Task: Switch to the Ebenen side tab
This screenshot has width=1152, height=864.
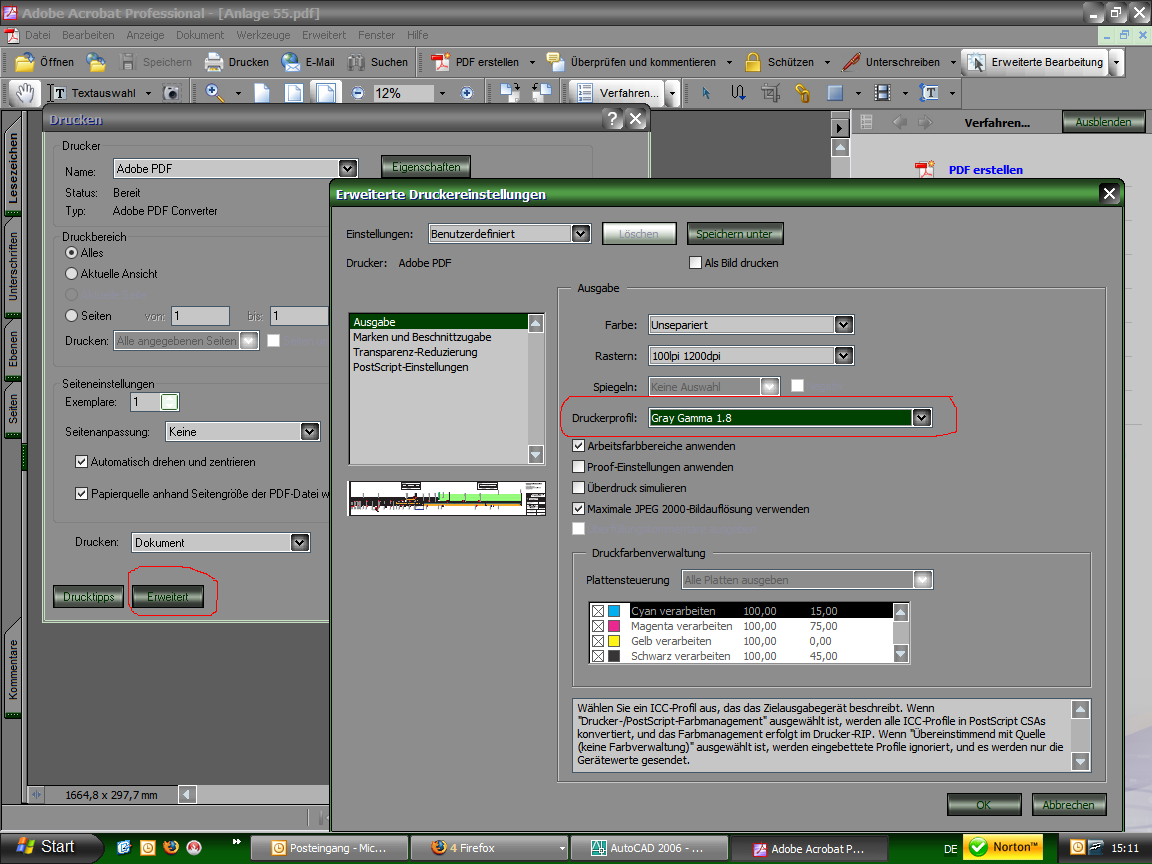Action: [x=13, y=349]
